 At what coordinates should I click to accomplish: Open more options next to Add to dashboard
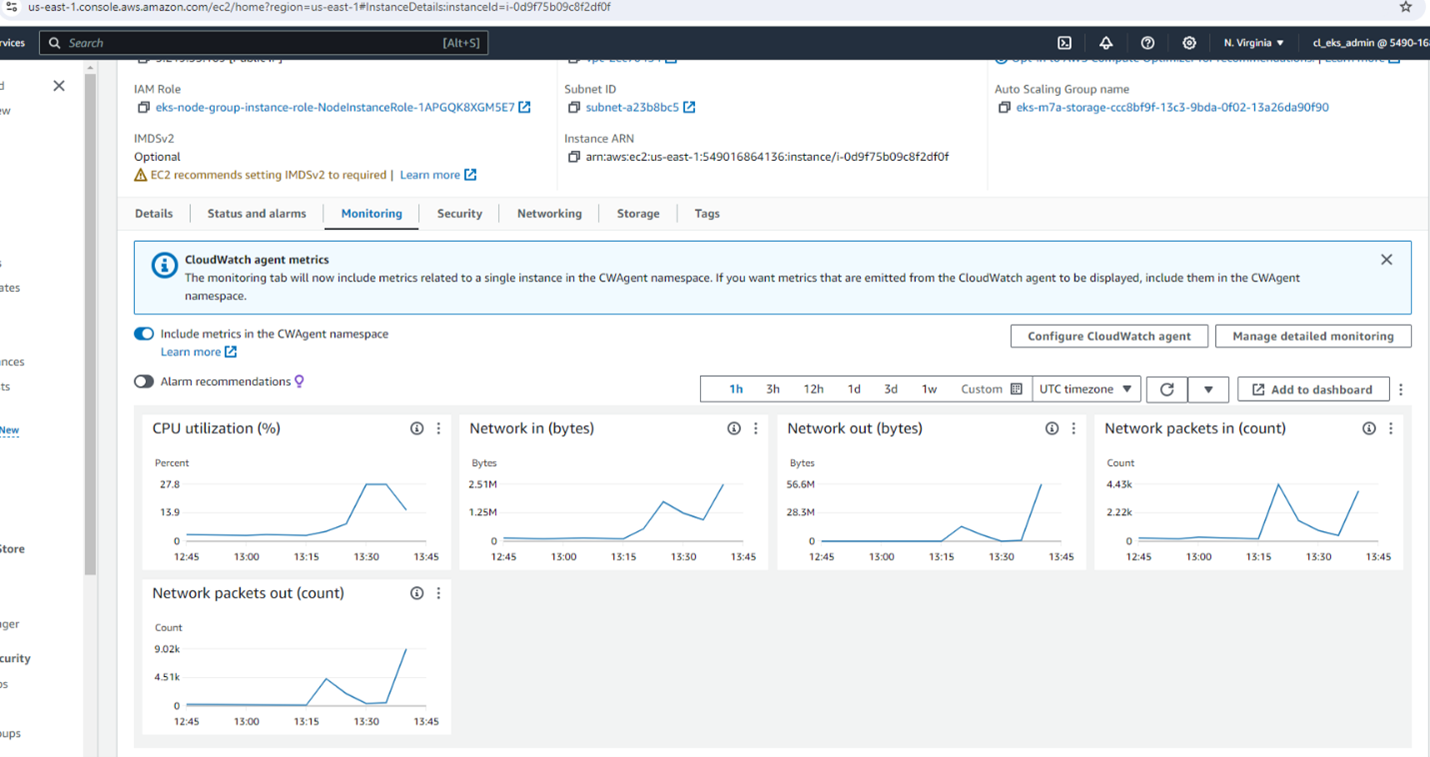(x=1401, y=389)
